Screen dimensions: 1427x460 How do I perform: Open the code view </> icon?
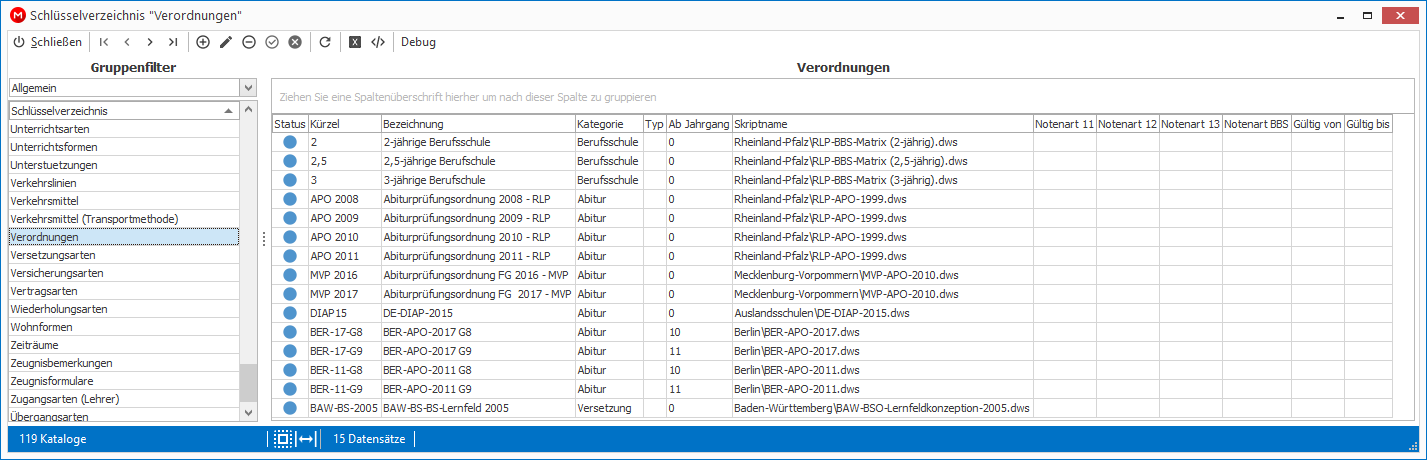pos(378,42)
